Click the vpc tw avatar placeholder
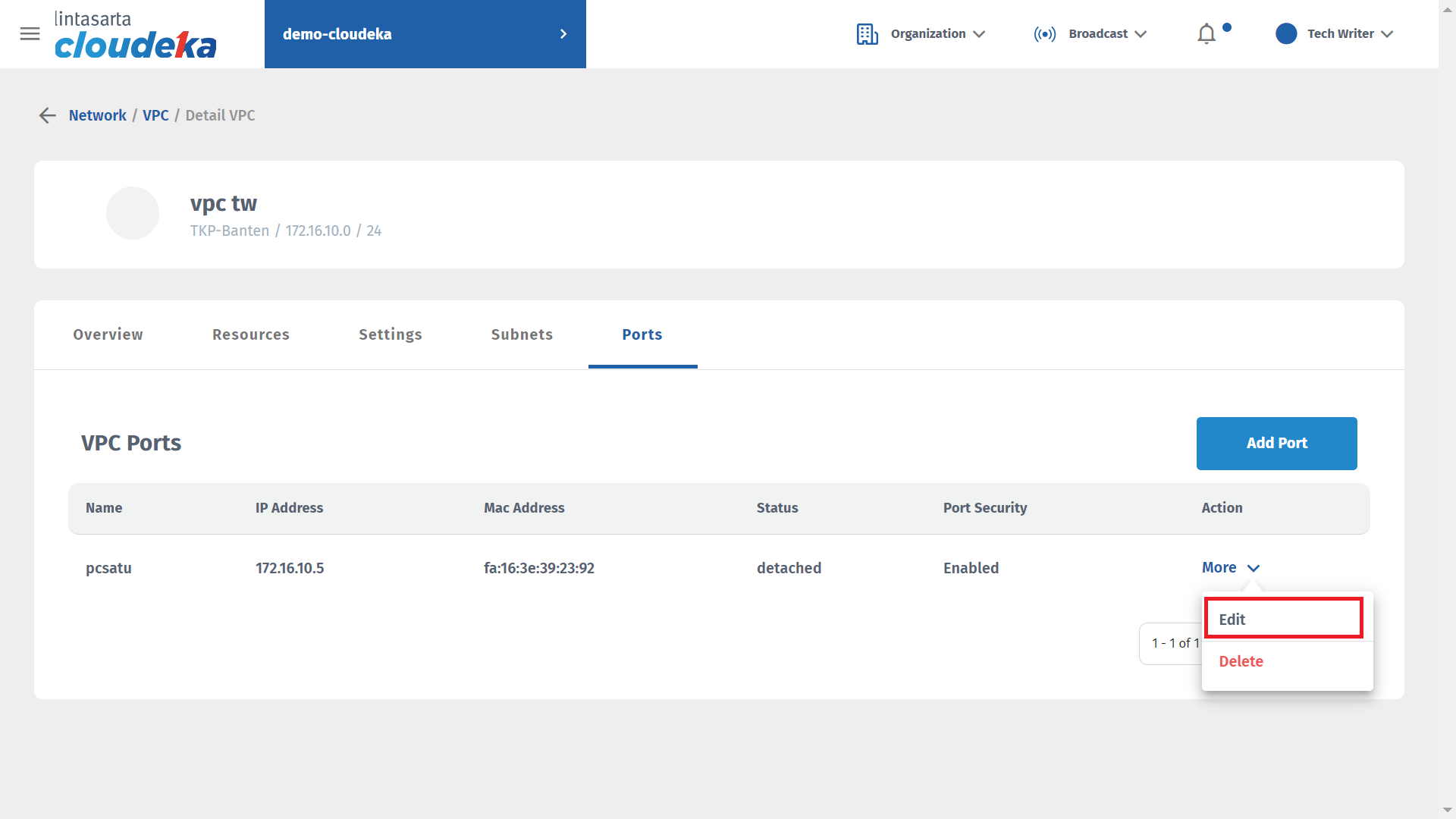Screen dimensions: 1456x819 133,213
